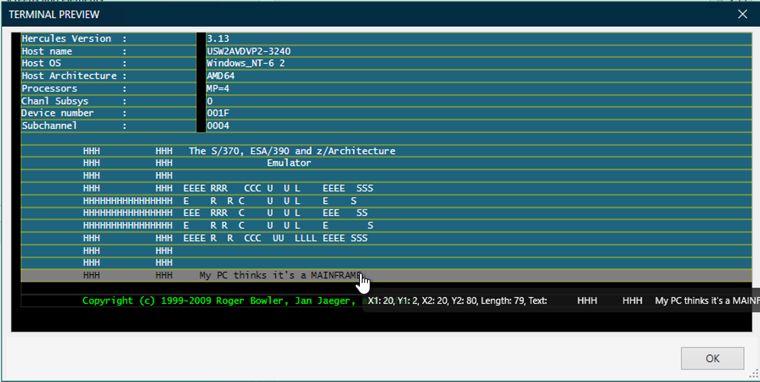Viewport: 760px width, 382px height.
Task: Select the green Copyright 1999-2009 Roger Bowler line
Action: click(386, 301)
